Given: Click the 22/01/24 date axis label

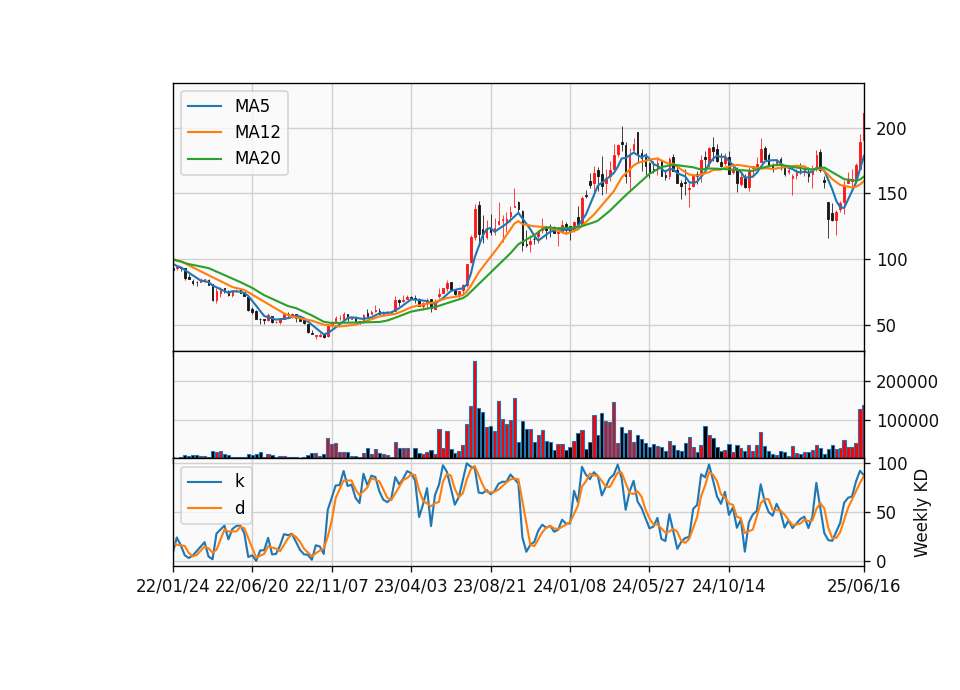Looking at the screenshot, I should (173, 586).
